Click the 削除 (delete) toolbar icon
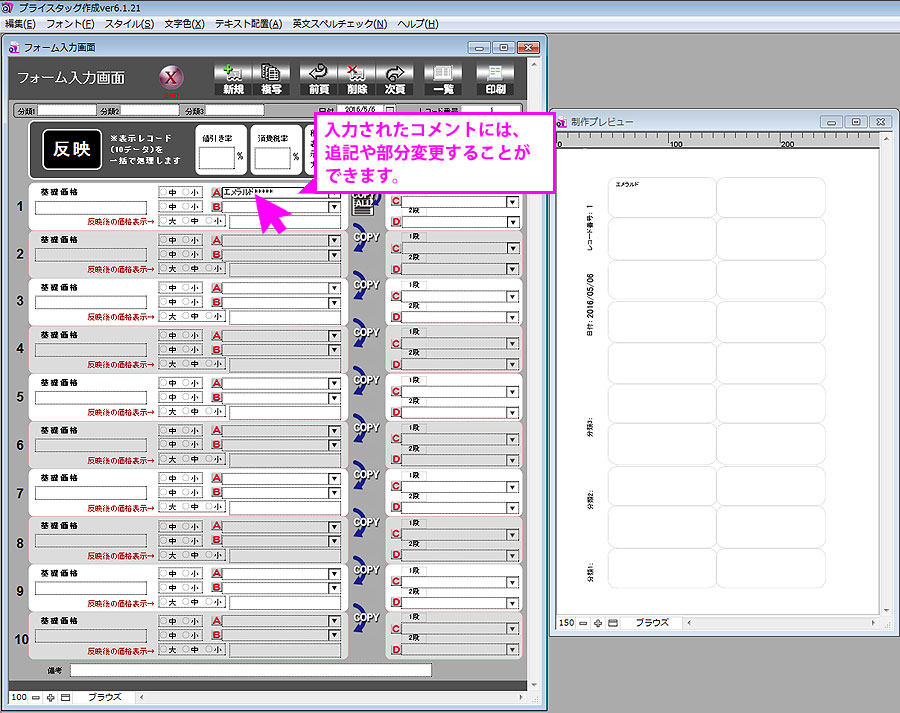This screenshot has width=900, height=713. tap(357, 79)
